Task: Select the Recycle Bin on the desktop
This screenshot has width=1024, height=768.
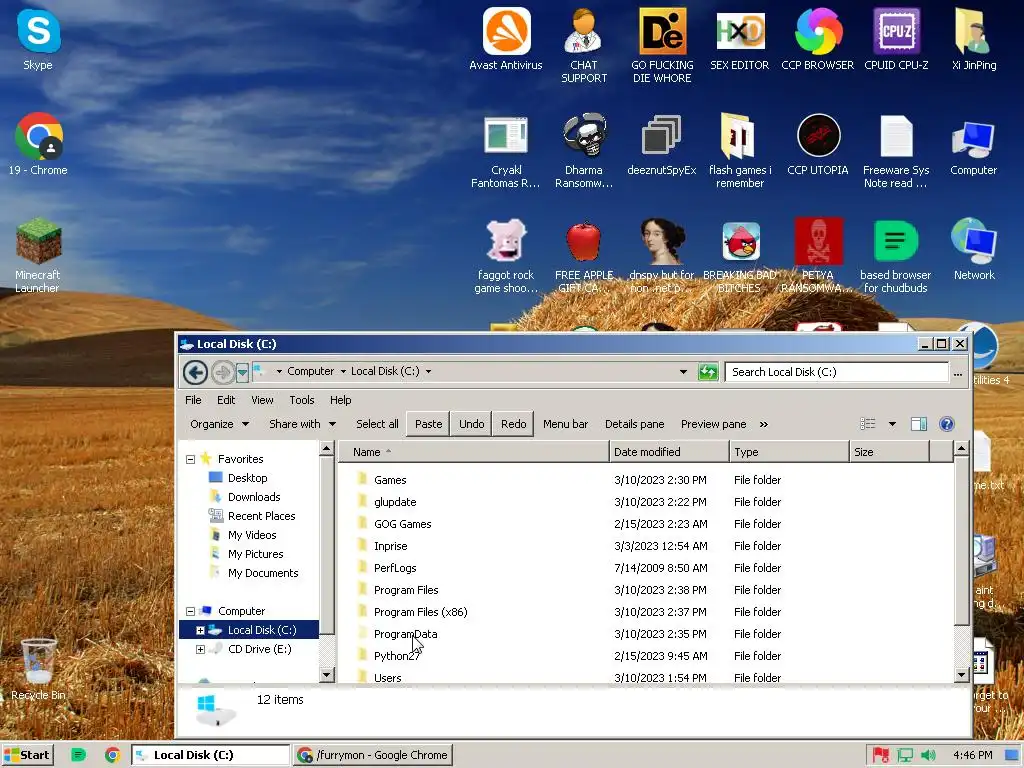Action: coord(38,669)
